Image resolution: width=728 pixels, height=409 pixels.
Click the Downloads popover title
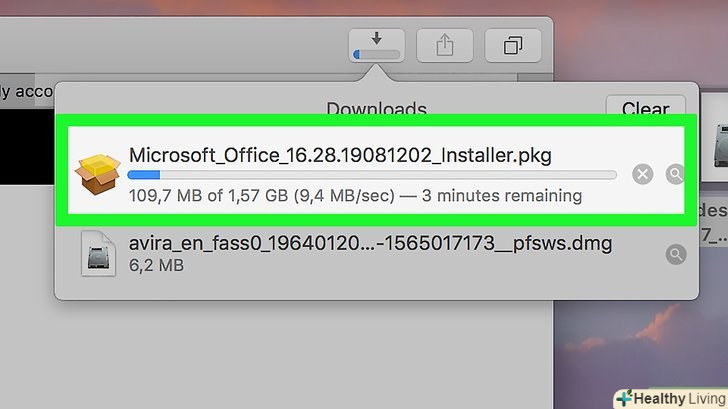coord(376,110)
